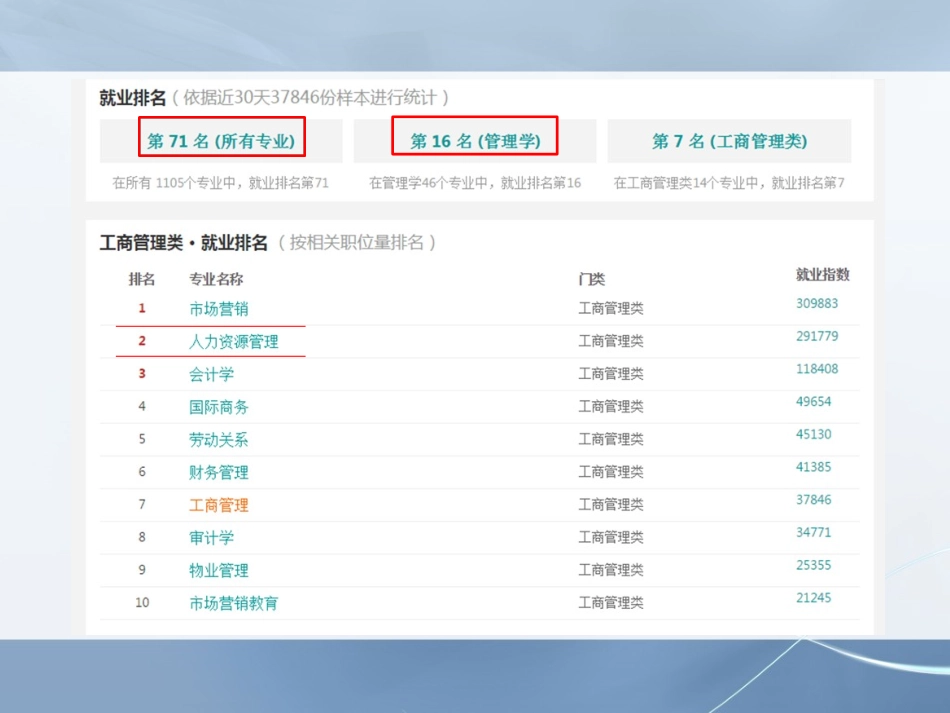Open the 第 7 名 (工商管理类) ranking tab
Viewport: 950px width, 713px height.
point(729,141)
